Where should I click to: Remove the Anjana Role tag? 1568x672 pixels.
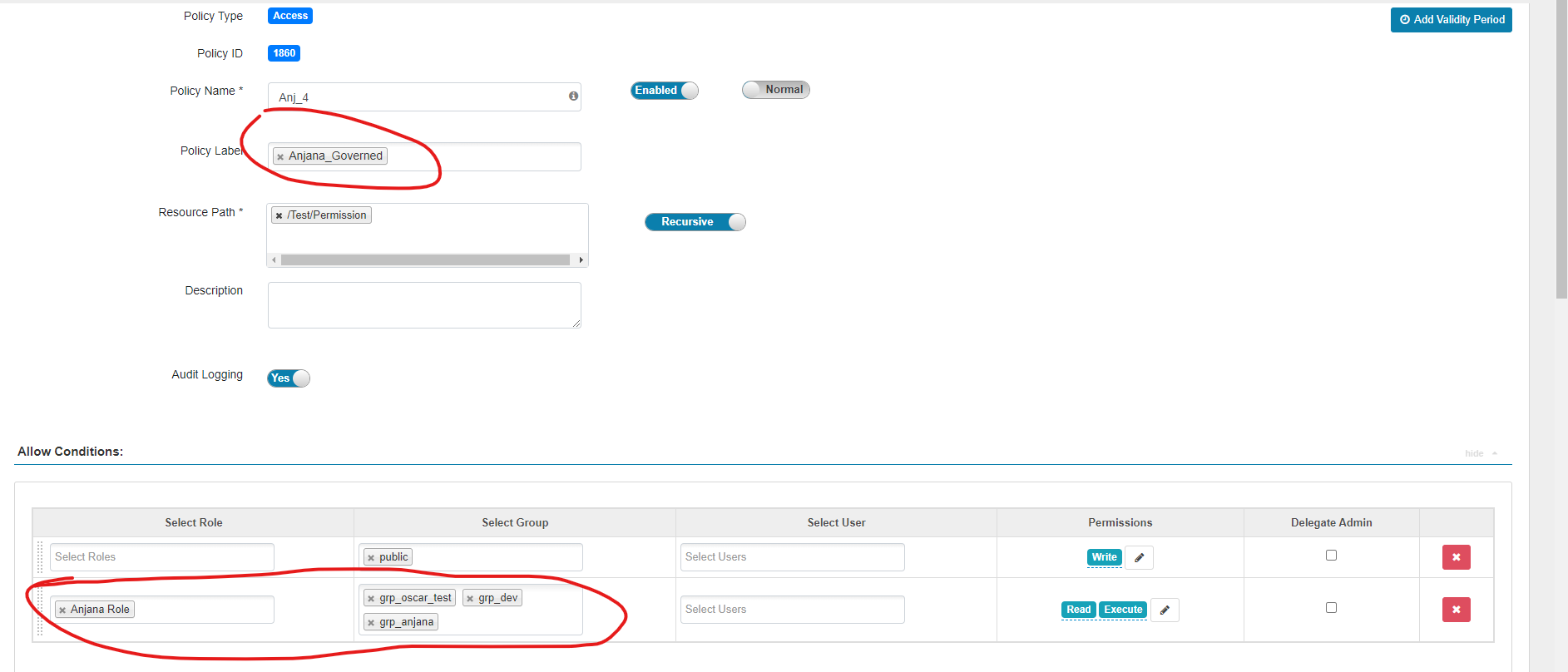coord(62,610)
